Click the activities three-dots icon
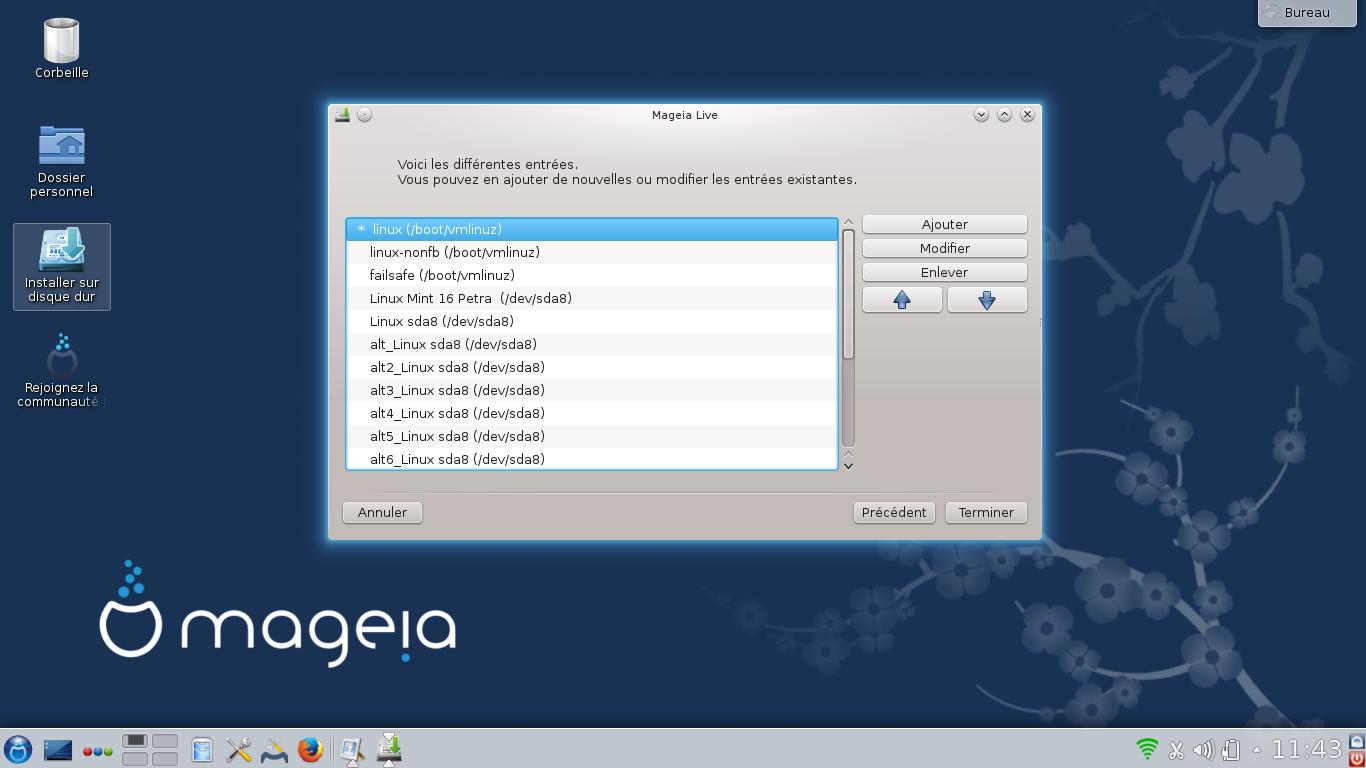The width and height of the screenshot is (1366, 768). (x=97, y=751)
